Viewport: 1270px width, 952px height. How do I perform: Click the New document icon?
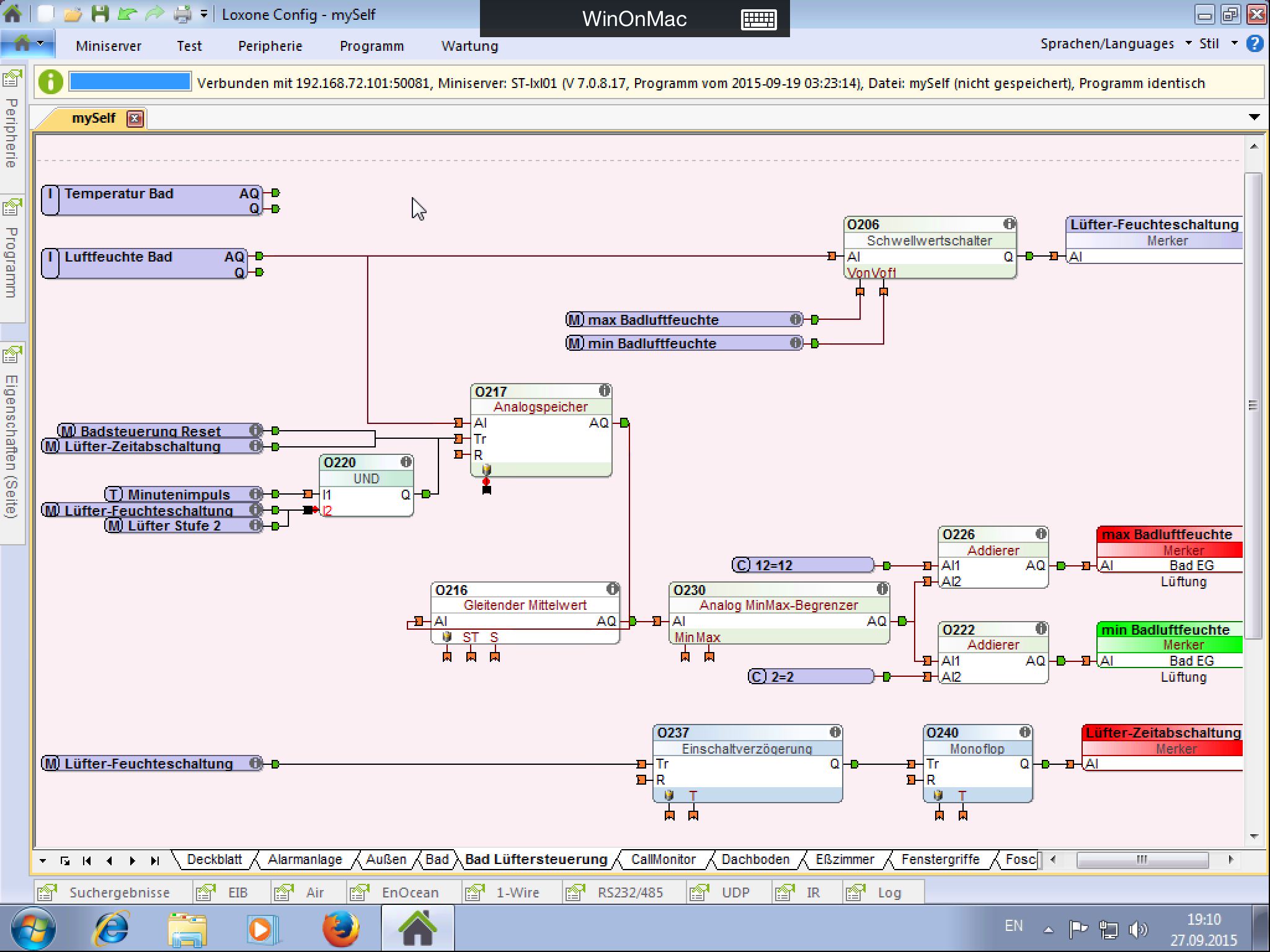click(45, 14)
